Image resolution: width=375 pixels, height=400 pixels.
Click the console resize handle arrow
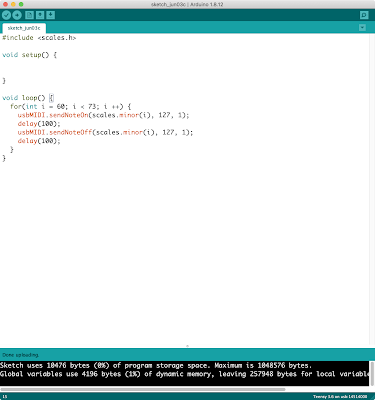click(x=187, y=346)
